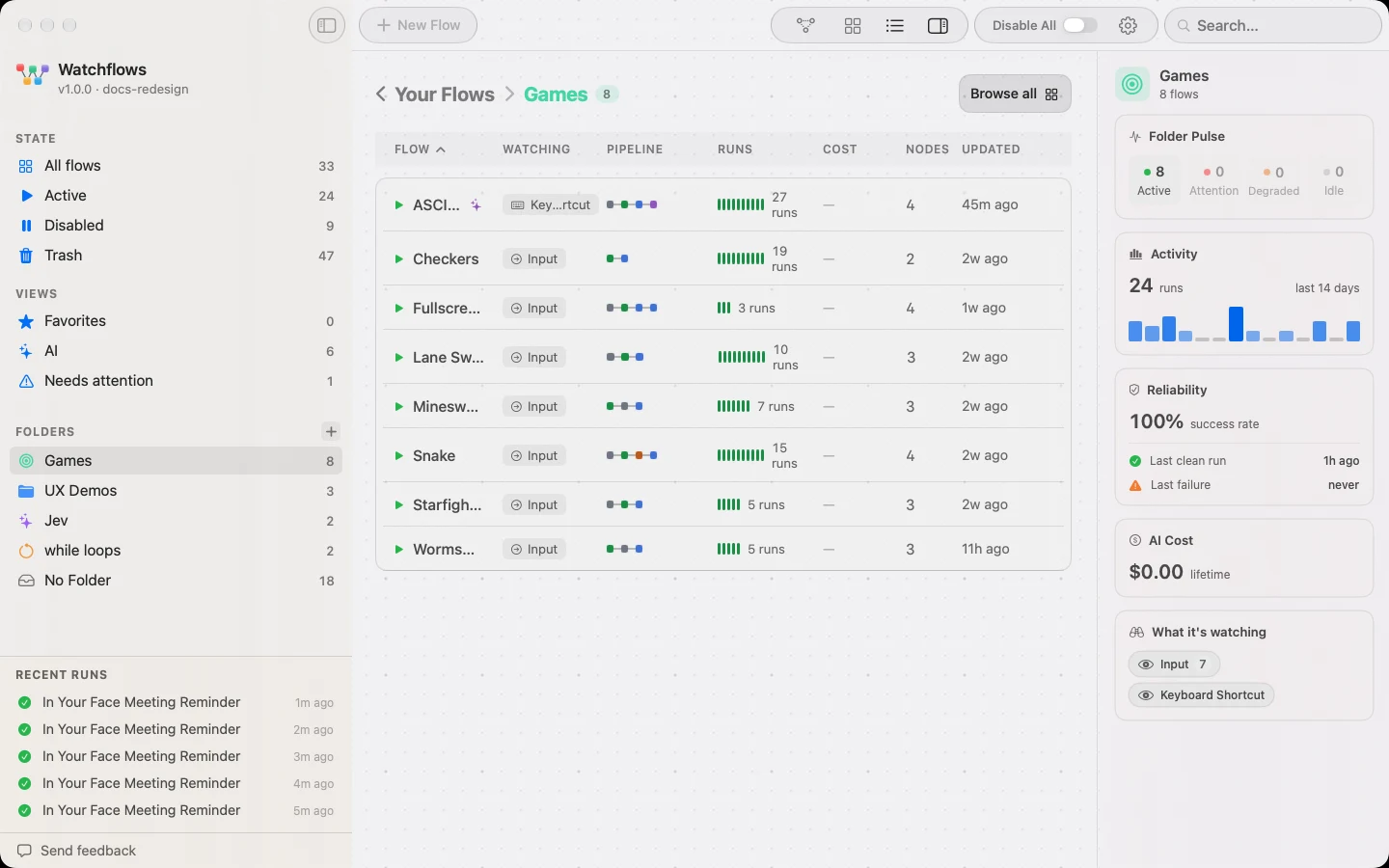
Task: Open recent run from 1m ago
Action: pyautogui.click(x=176, y=703)
